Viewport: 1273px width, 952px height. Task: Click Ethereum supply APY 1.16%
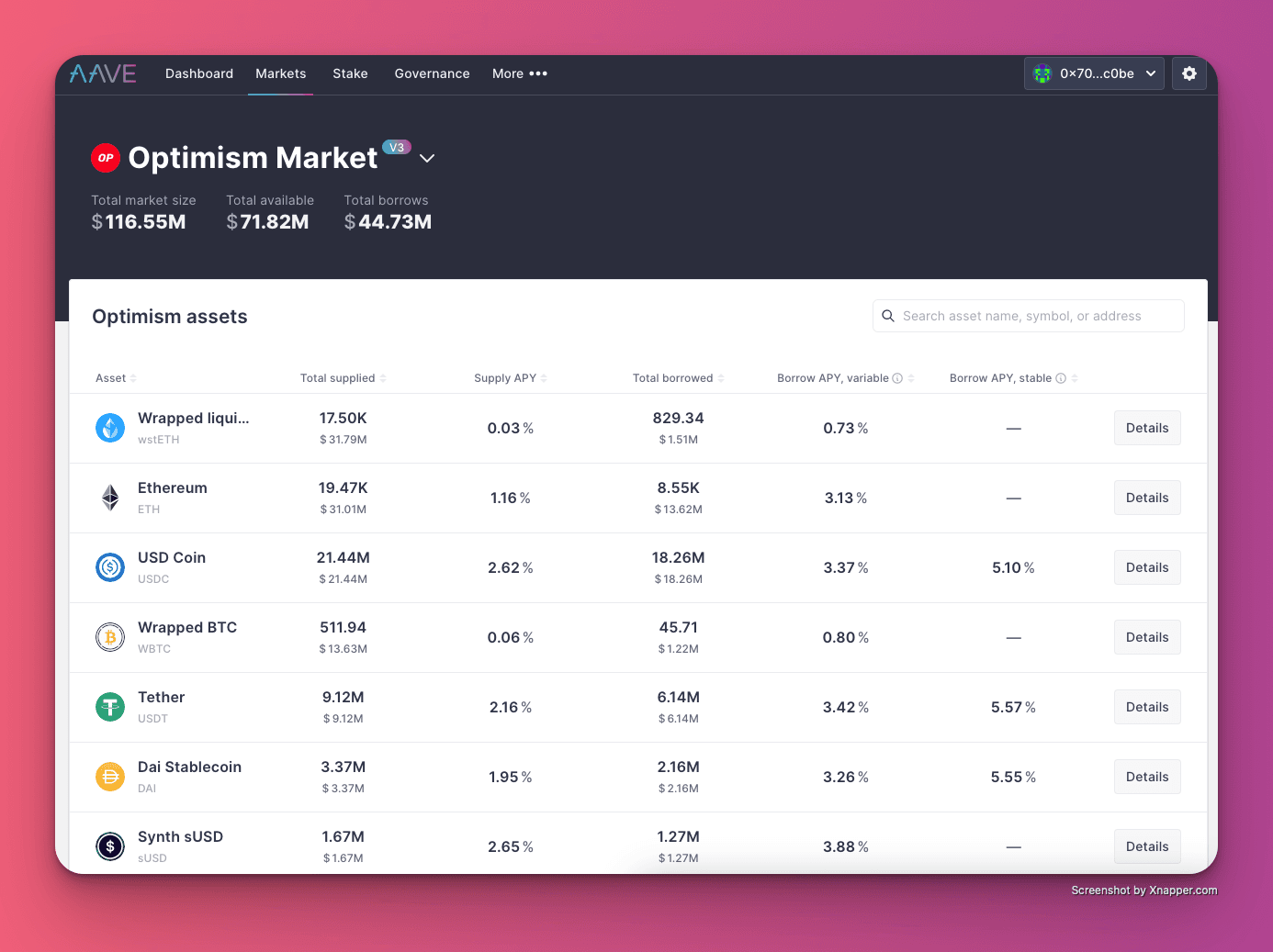(x=511, y=498)
